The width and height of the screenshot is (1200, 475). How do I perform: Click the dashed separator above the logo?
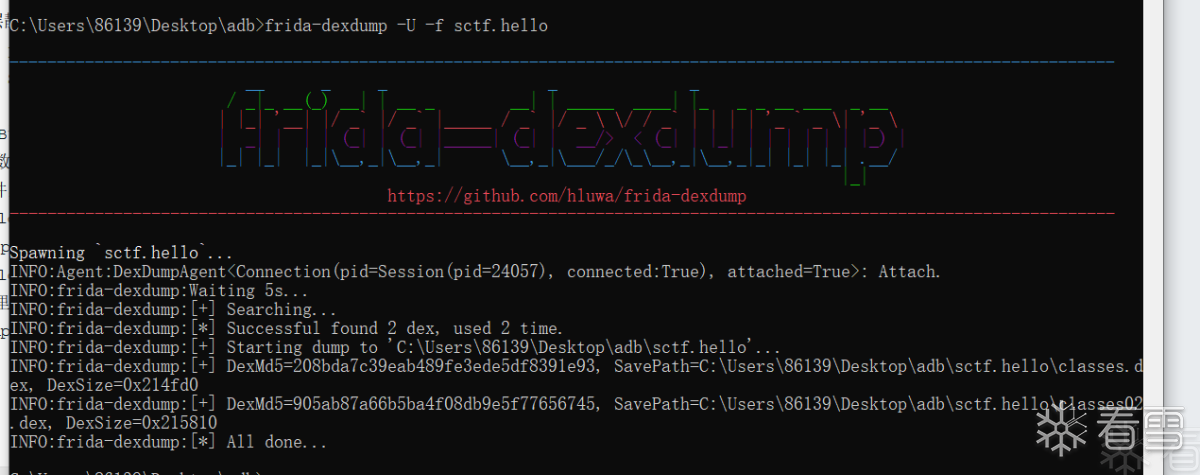(560, 62)
